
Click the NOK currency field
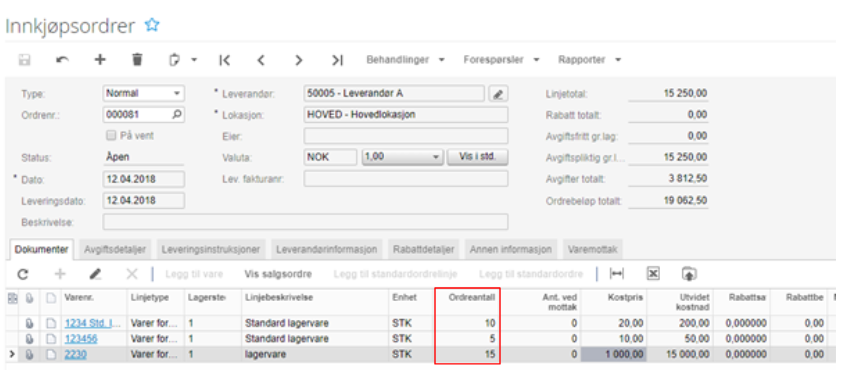point(330,157)
